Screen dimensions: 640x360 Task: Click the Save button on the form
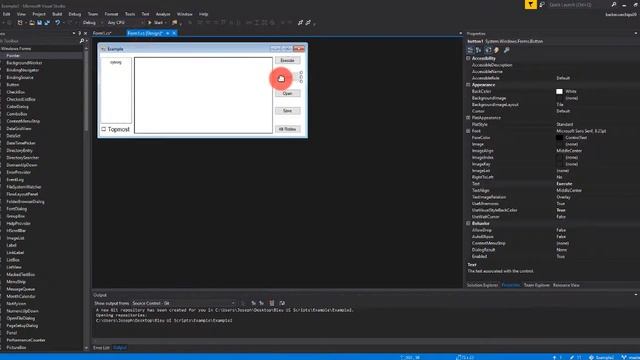(288, 111)
